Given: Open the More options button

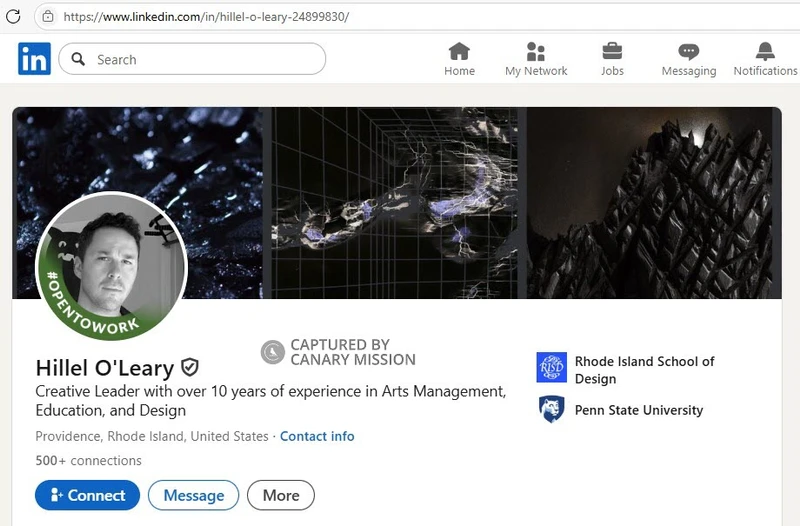Looking at the screenshot, I should (281, 495).
